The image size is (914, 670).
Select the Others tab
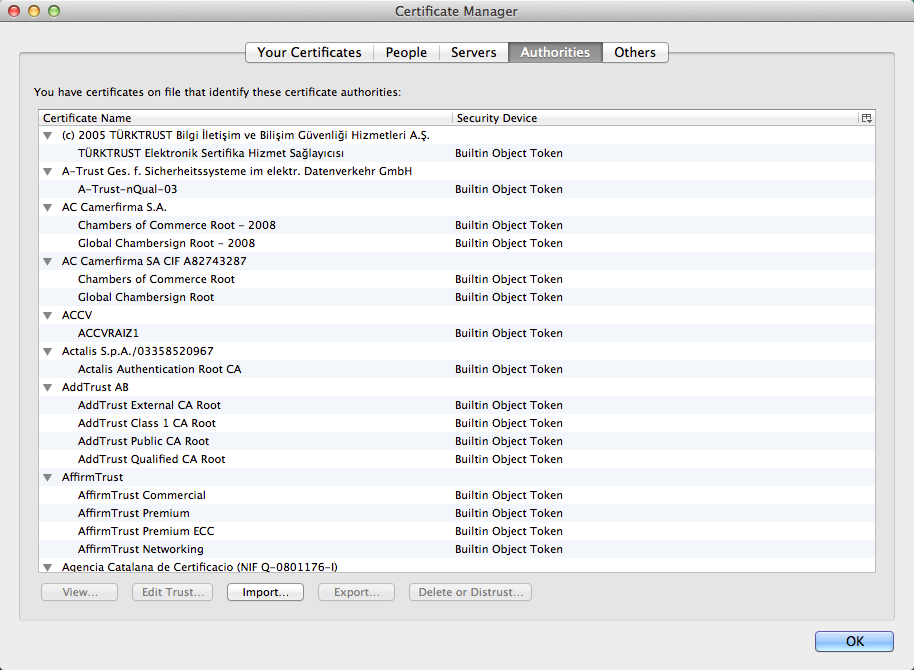click(x=635, y=52)
